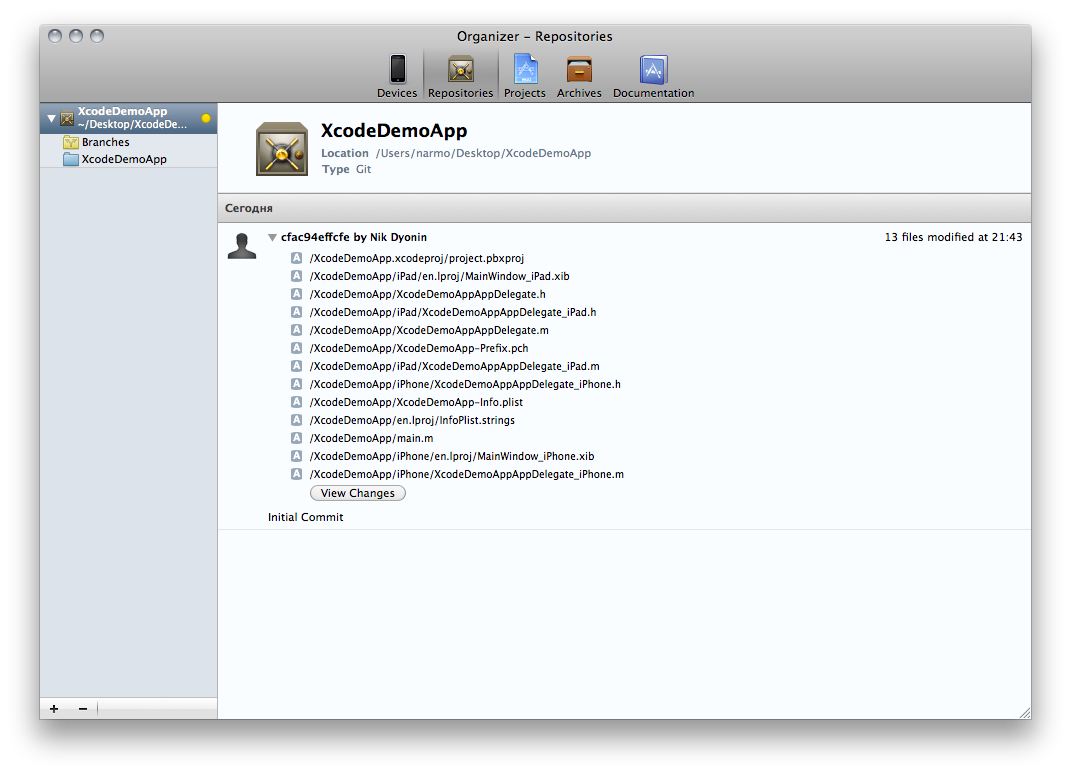Click the /XcodeDemoApp/iPad/XcodeDemoAppAppDelegate_iPad.h path
Screen dimensions: 1071x774
[453, 312]
